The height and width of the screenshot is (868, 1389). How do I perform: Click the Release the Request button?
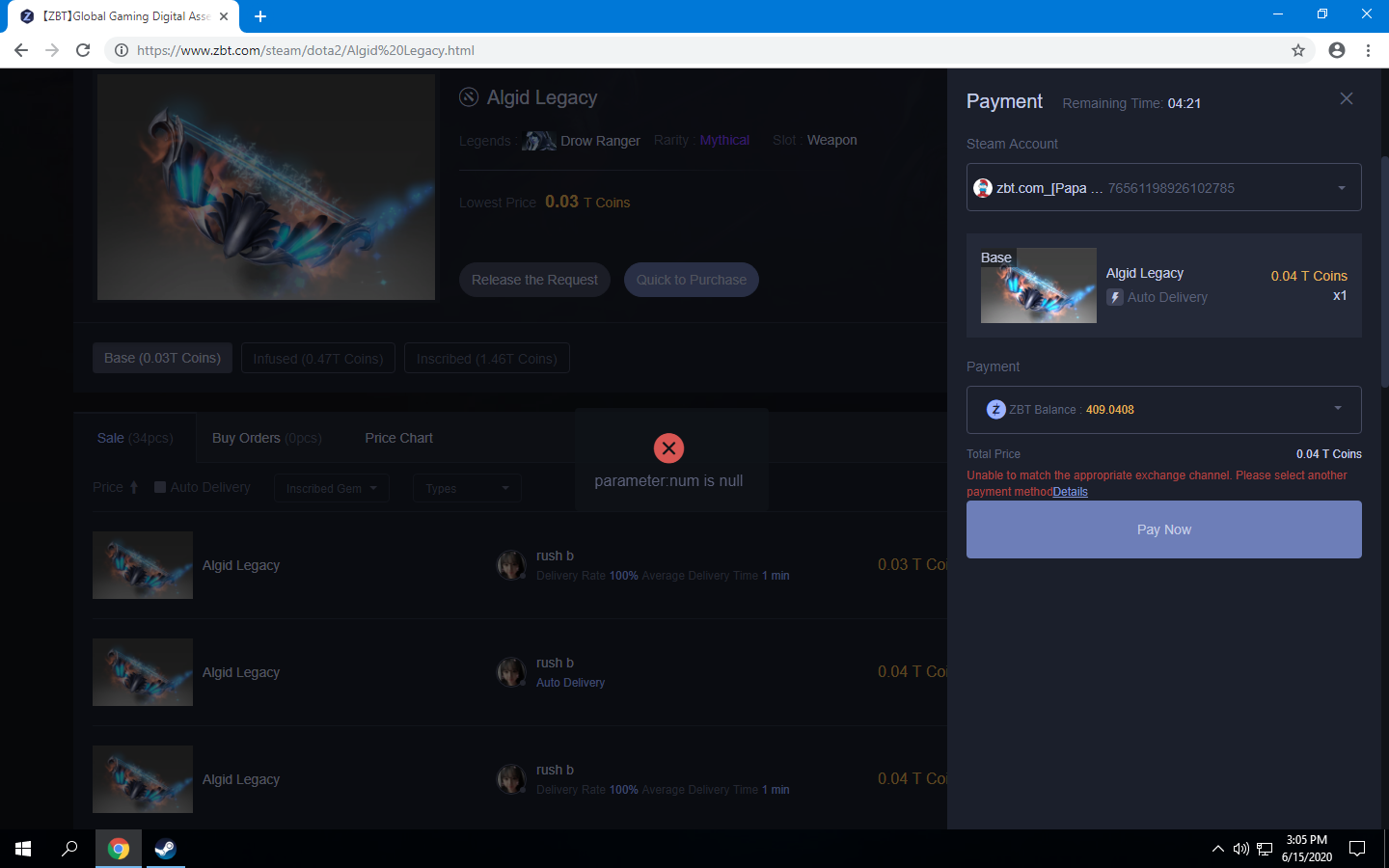pyautogui.click(x=534, y=280)
